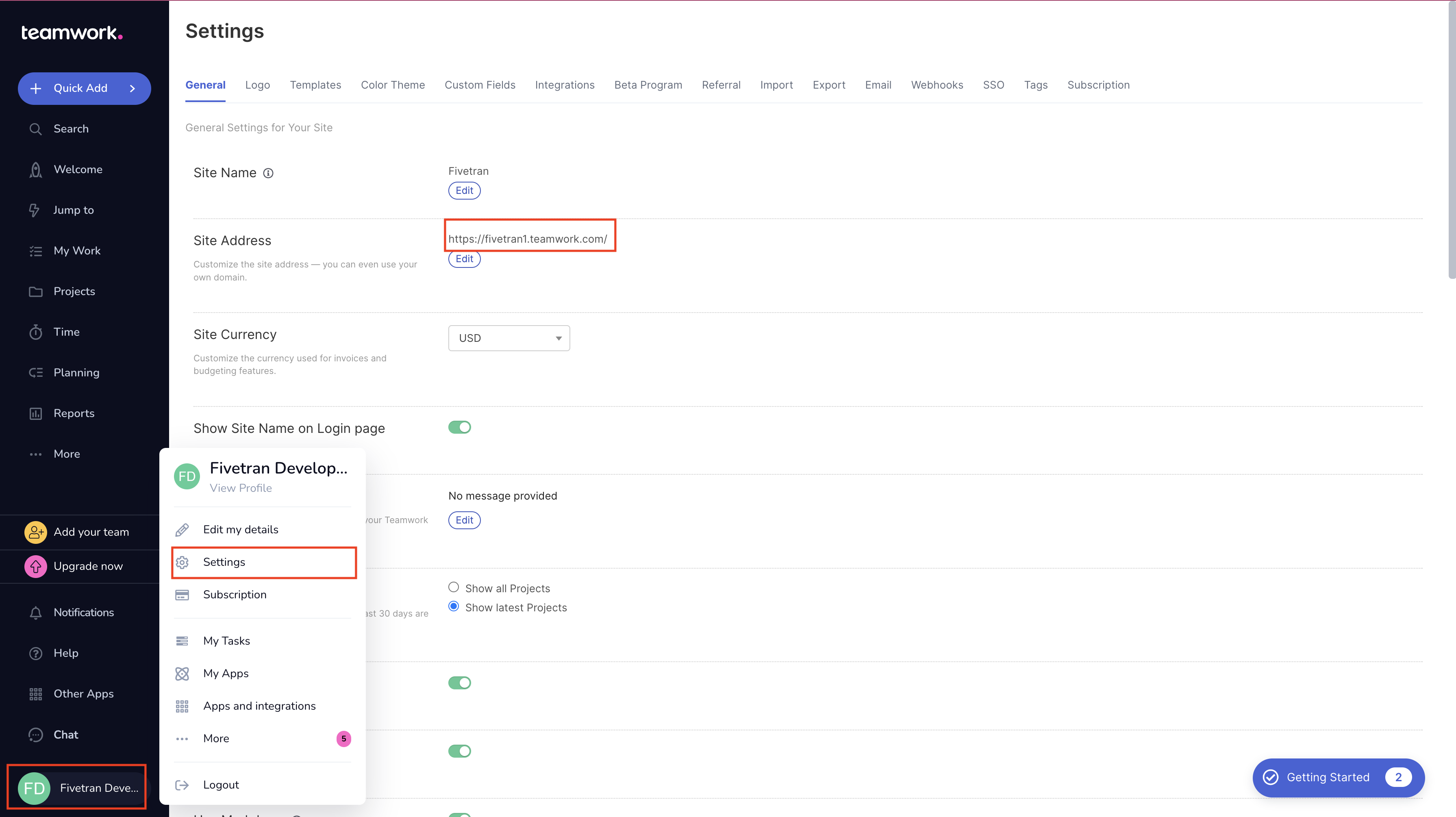Image resolution: width=1456 pixels, height=817 pixels.
Task: Click the Chat bubble icon
Action: (36, 734)
